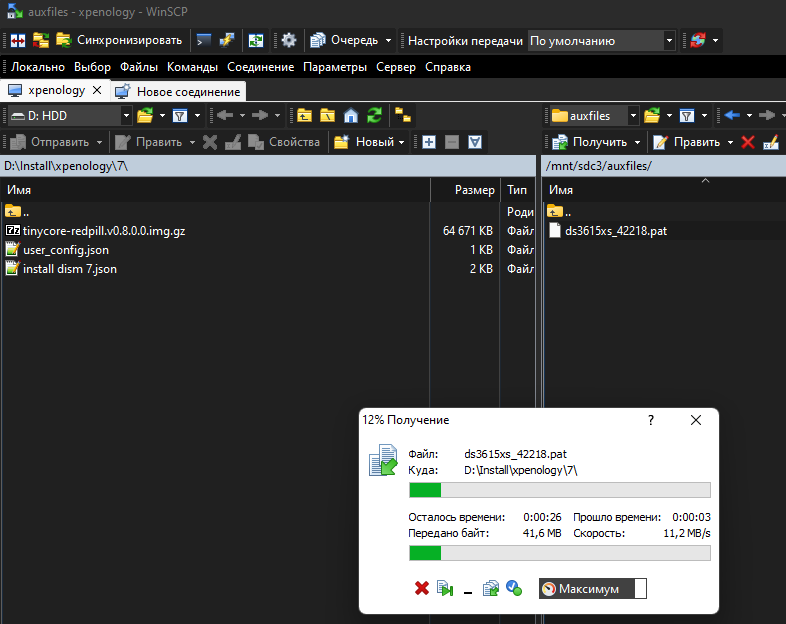Open terminal console icon in toolbar
The height and width of the screenshot is (624, 786).
click(x=203, y=41)
